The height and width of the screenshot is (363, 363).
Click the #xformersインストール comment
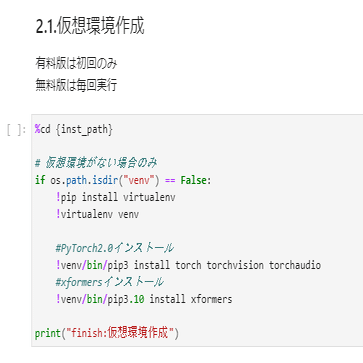(110, 282)
